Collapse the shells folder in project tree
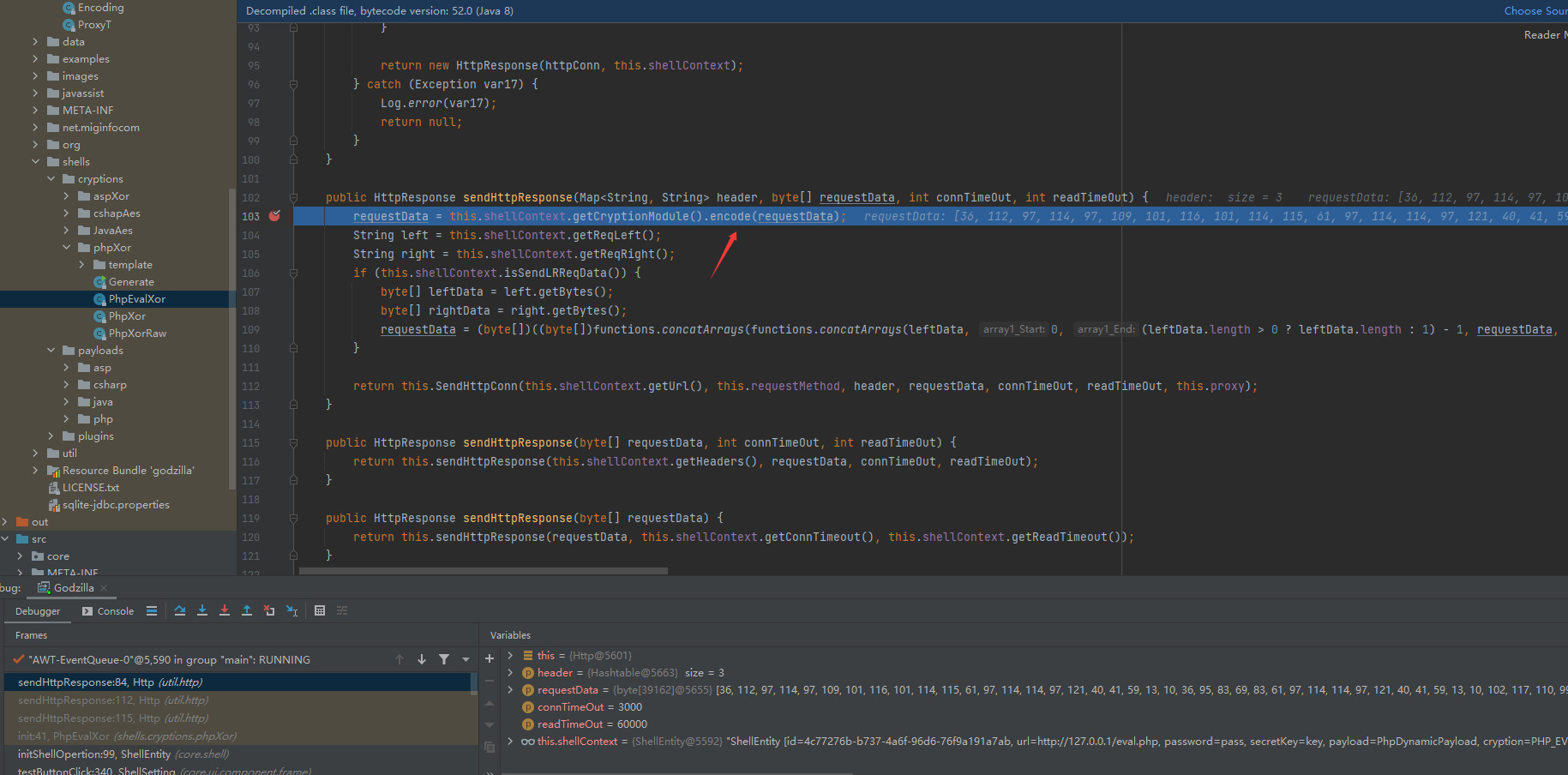Screen dimensions: 1568x775 click(x=36, y=162)
